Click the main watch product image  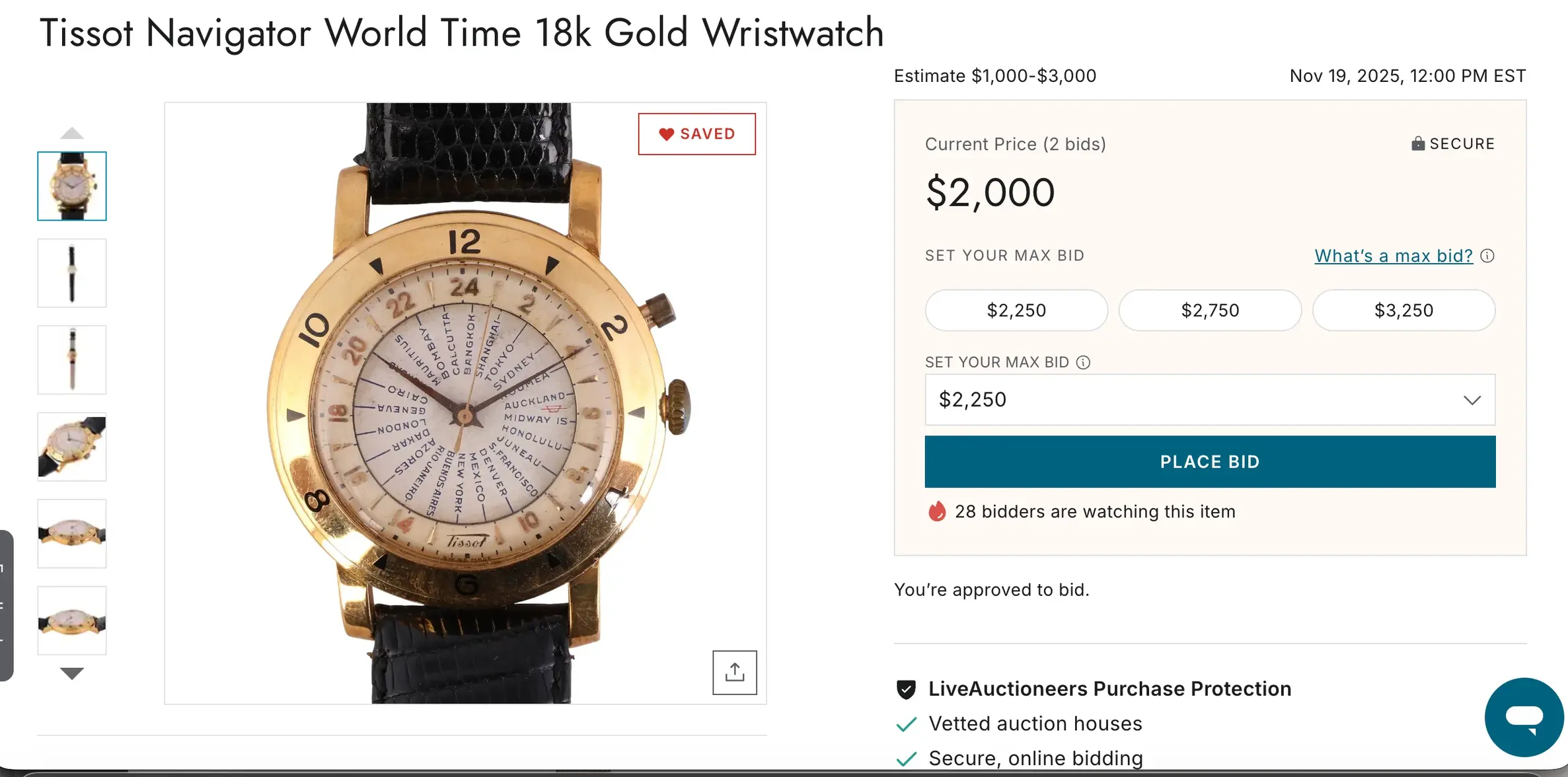(x=465, y=403)
